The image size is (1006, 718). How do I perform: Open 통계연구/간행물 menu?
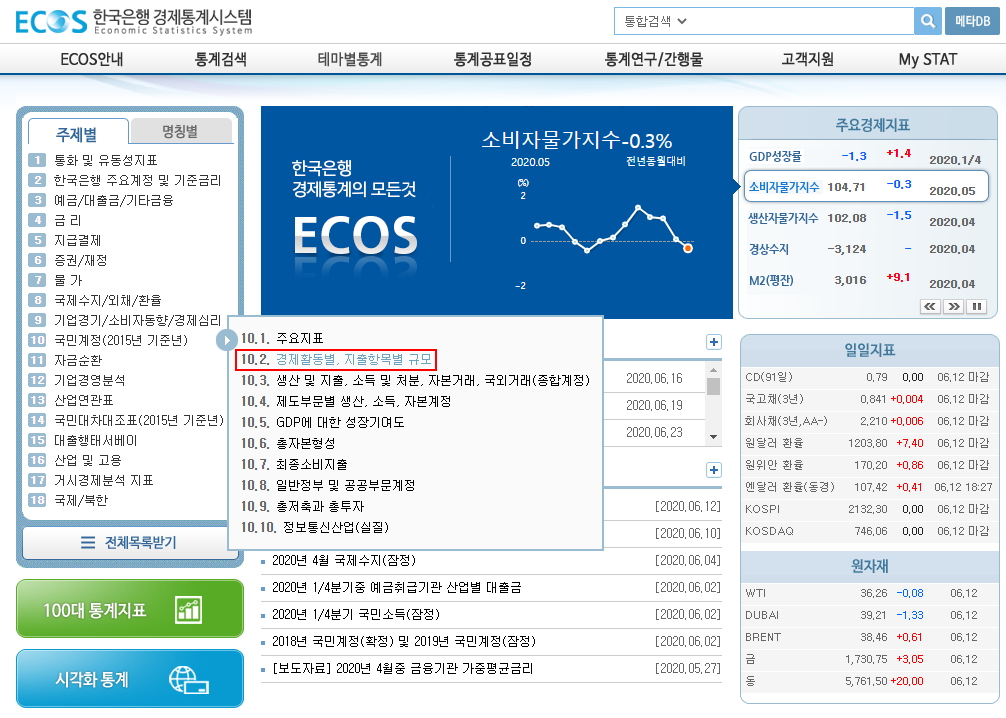654,60
